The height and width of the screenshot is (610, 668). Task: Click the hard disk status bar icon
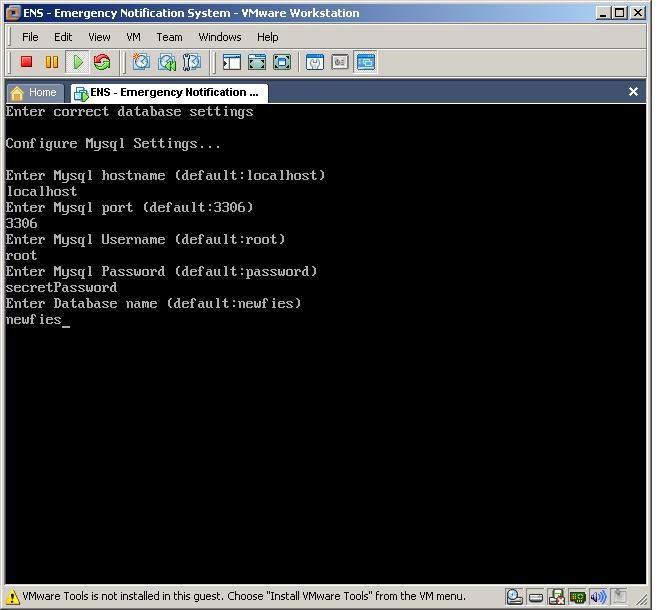click(514, 597)
